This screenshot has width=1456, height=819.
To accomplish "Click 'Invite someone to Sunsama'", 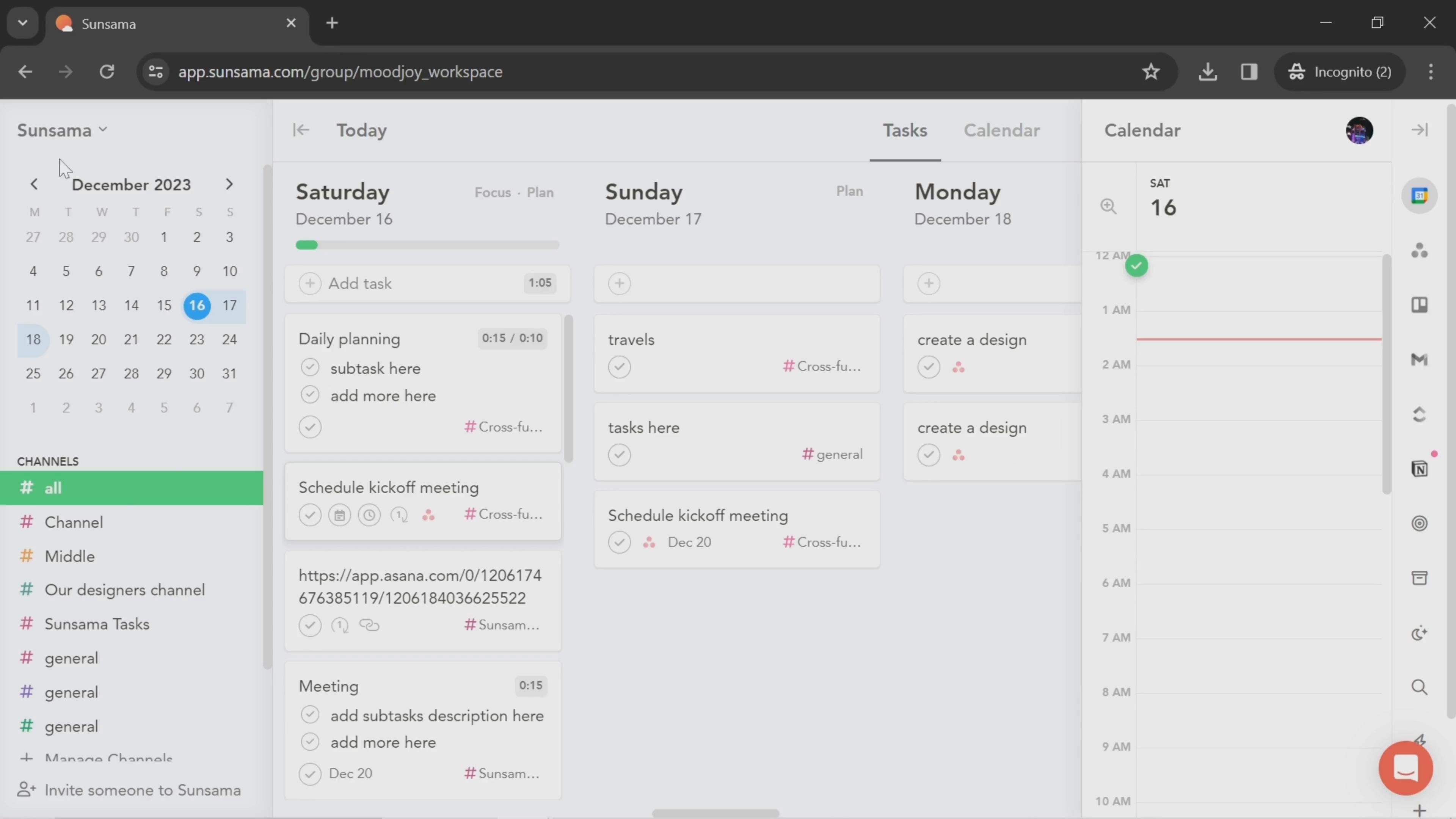I will (143, 789).
